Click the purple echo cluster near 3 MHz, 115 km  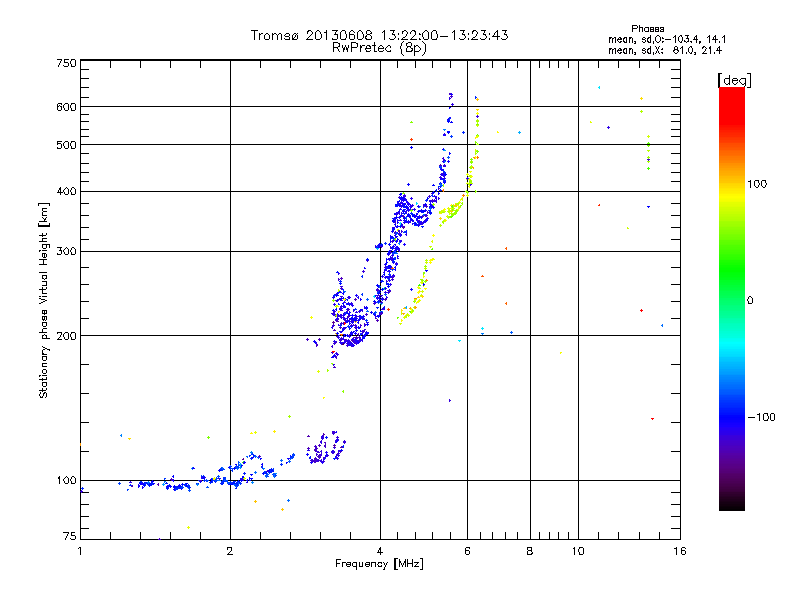tap(326, 448)
